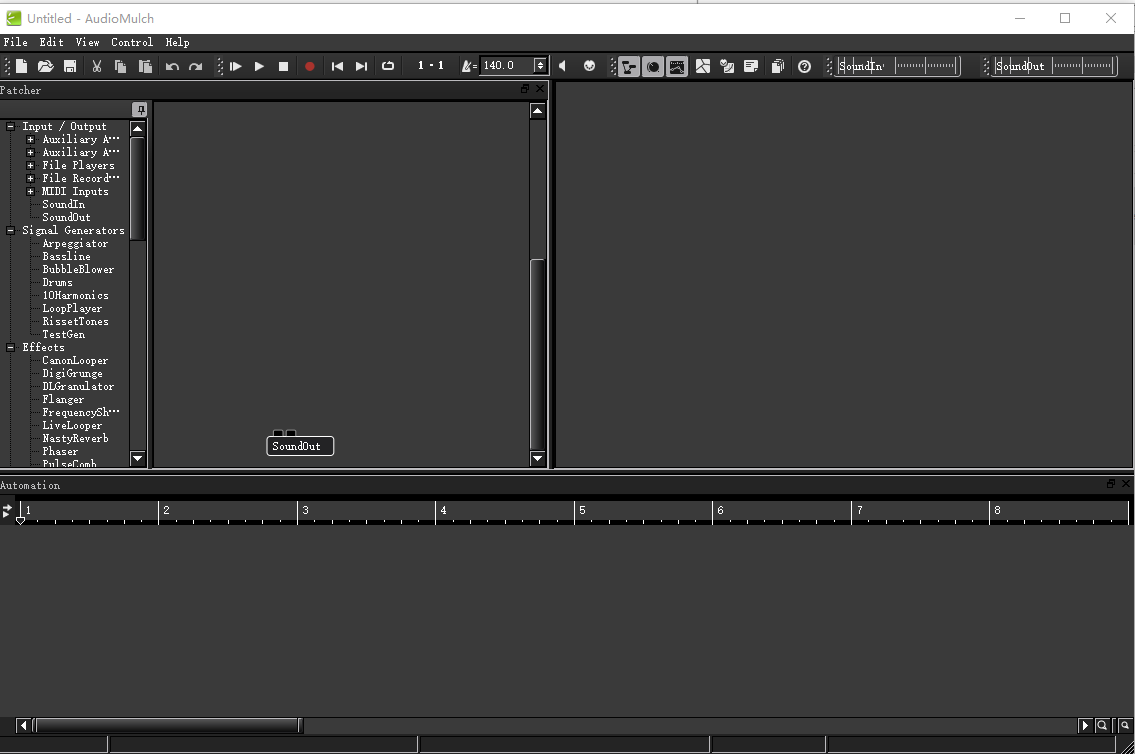This screenshot has width=1135, height=754.
Task: Select SoundOut in the contraption list
Action: (67, 217)
